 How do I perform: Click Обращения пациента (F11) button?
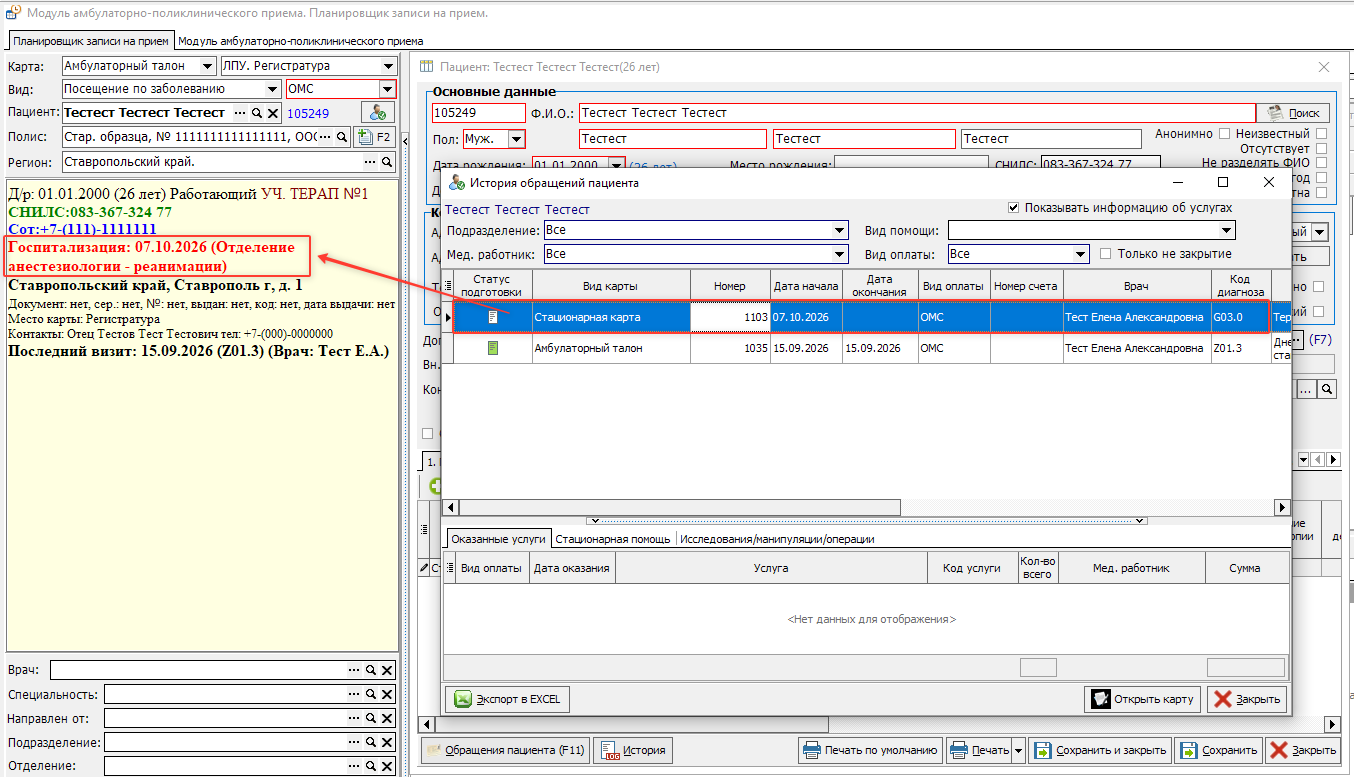[x=504, y=750]
